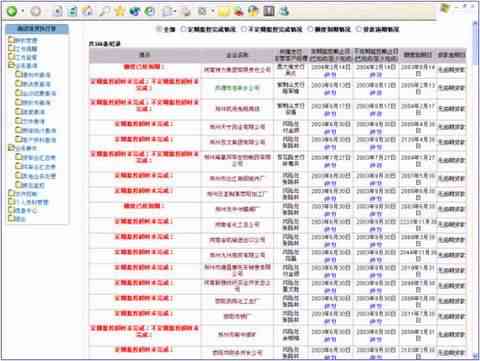Open Favorites with the yellow star icon
480x361 pixels.
click(x=119, y=12)
